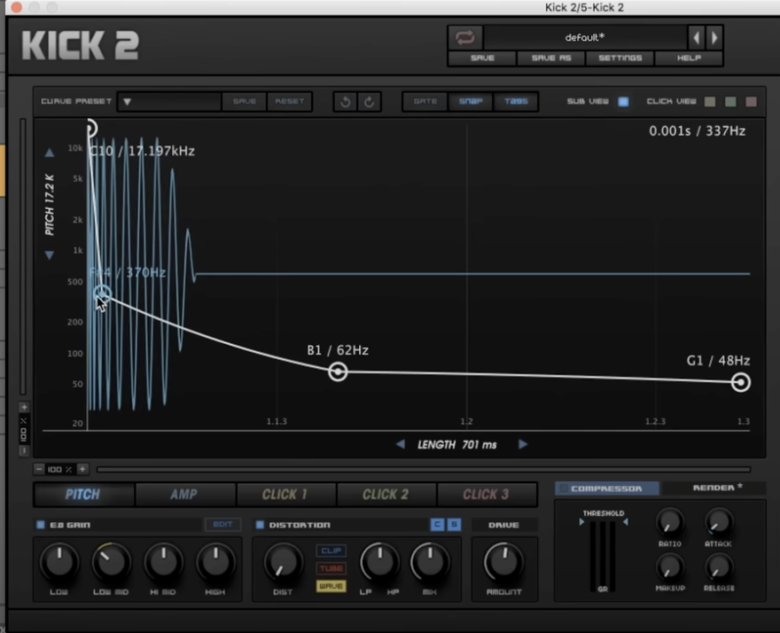This screenshot has height=633, width=780.
Task: Toggle first Click View square
Action: pyautogui.click(x=710, y=102)
